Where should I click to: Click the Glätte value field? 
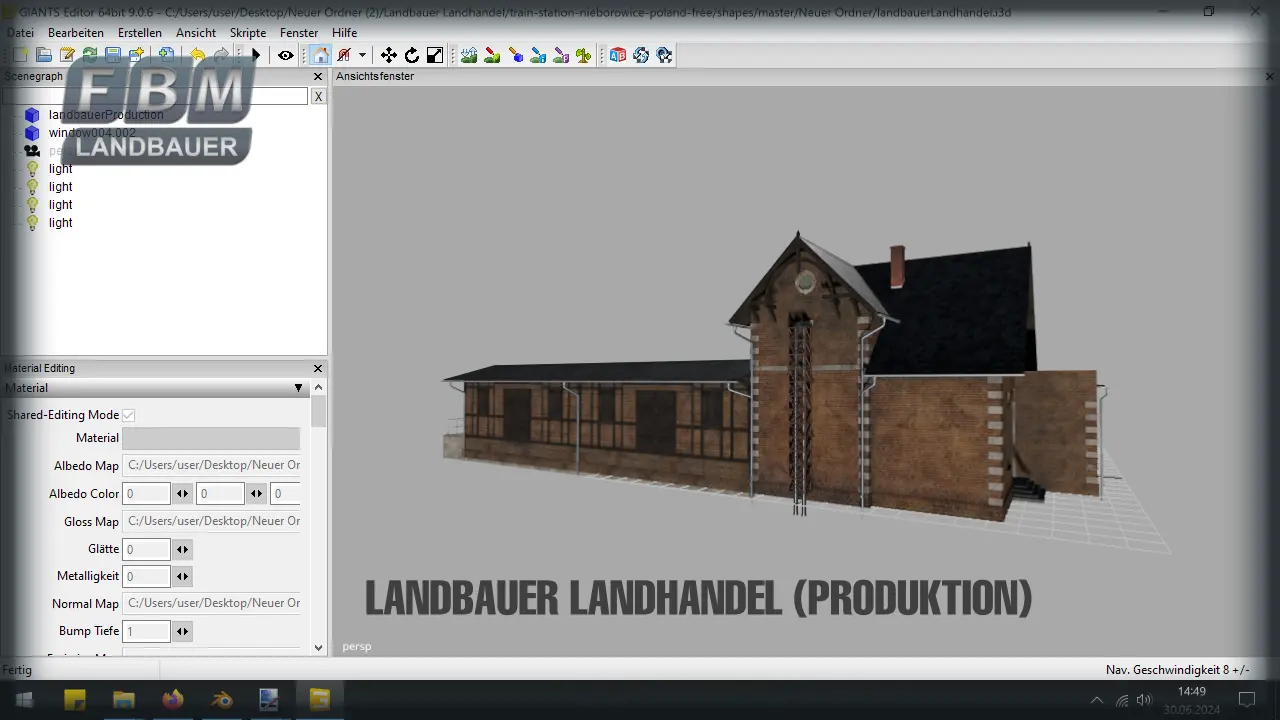click(146, 549)
